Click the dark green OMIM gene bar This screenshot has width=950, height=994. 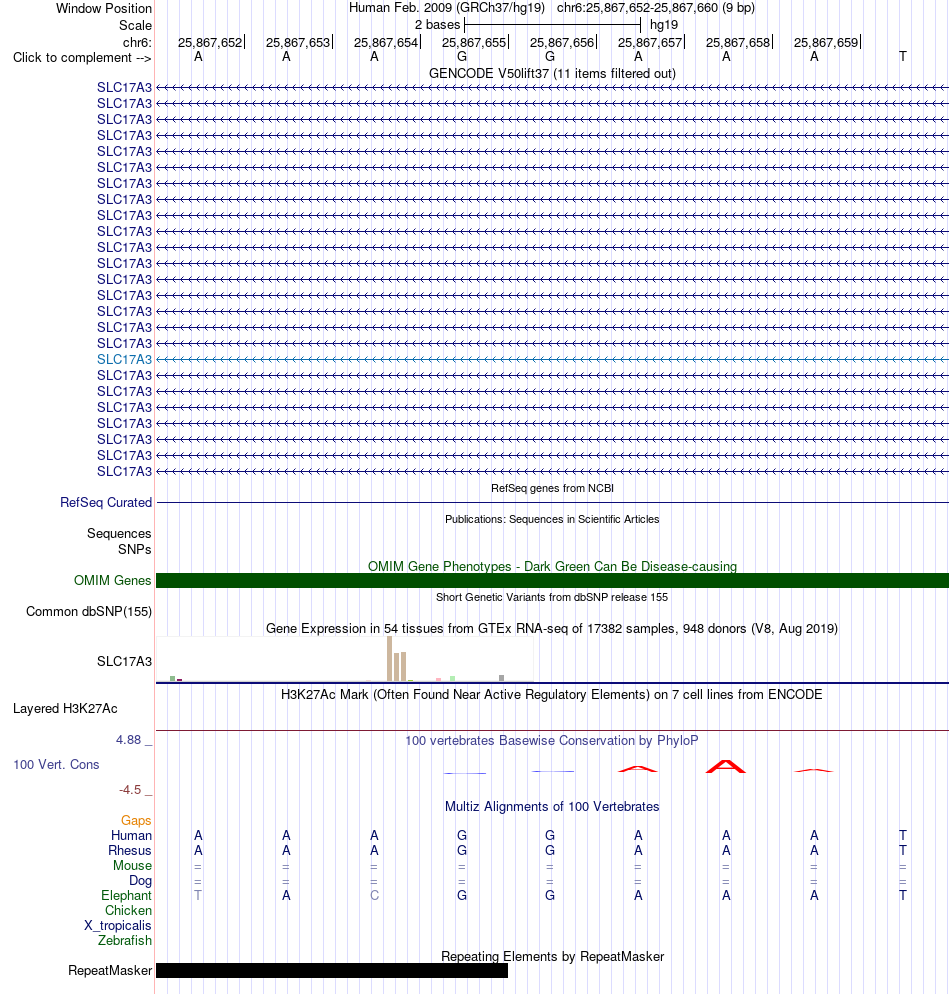click(x=552, y=581)
